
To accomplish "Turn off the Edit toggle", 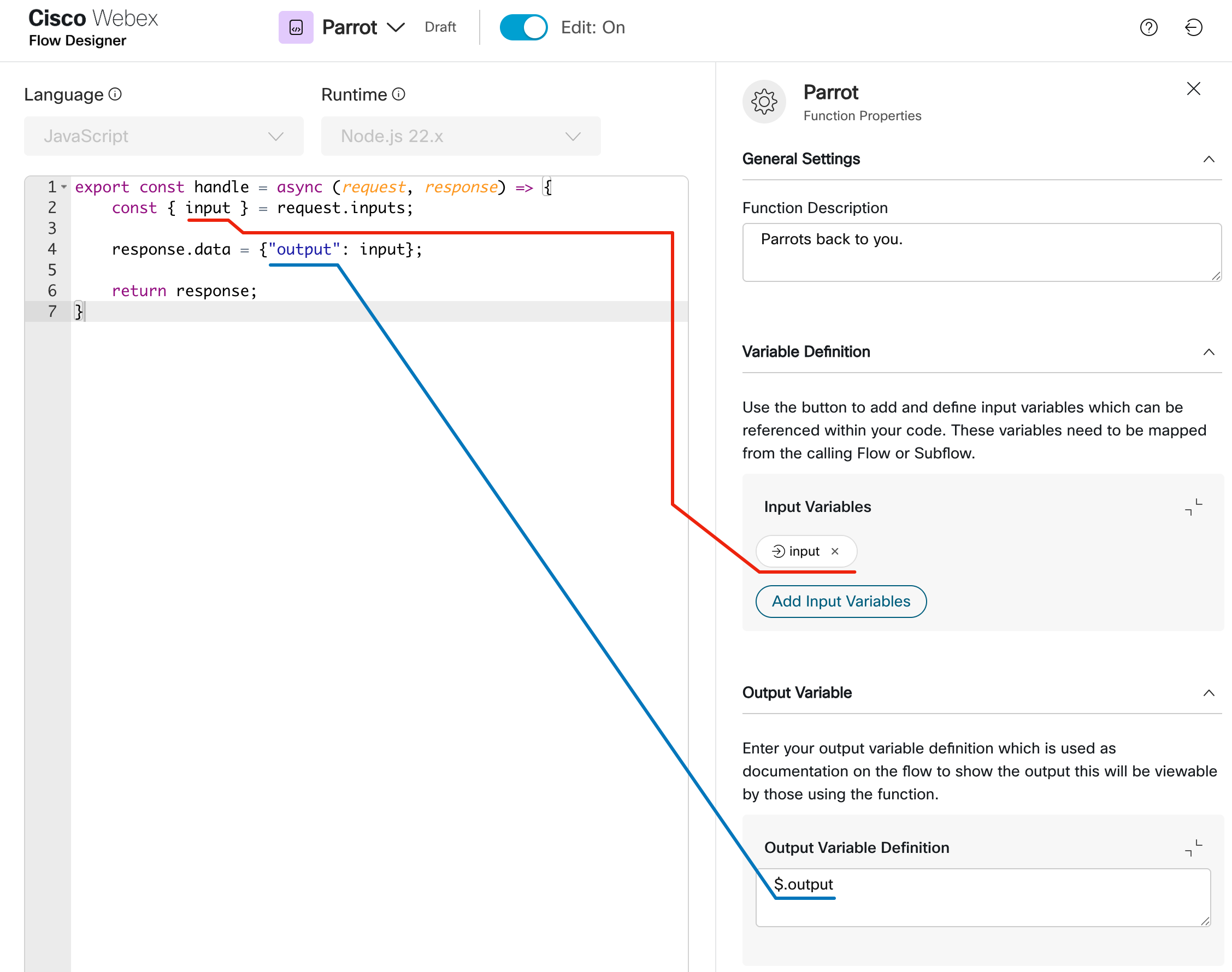I will (x=523, y=27).
